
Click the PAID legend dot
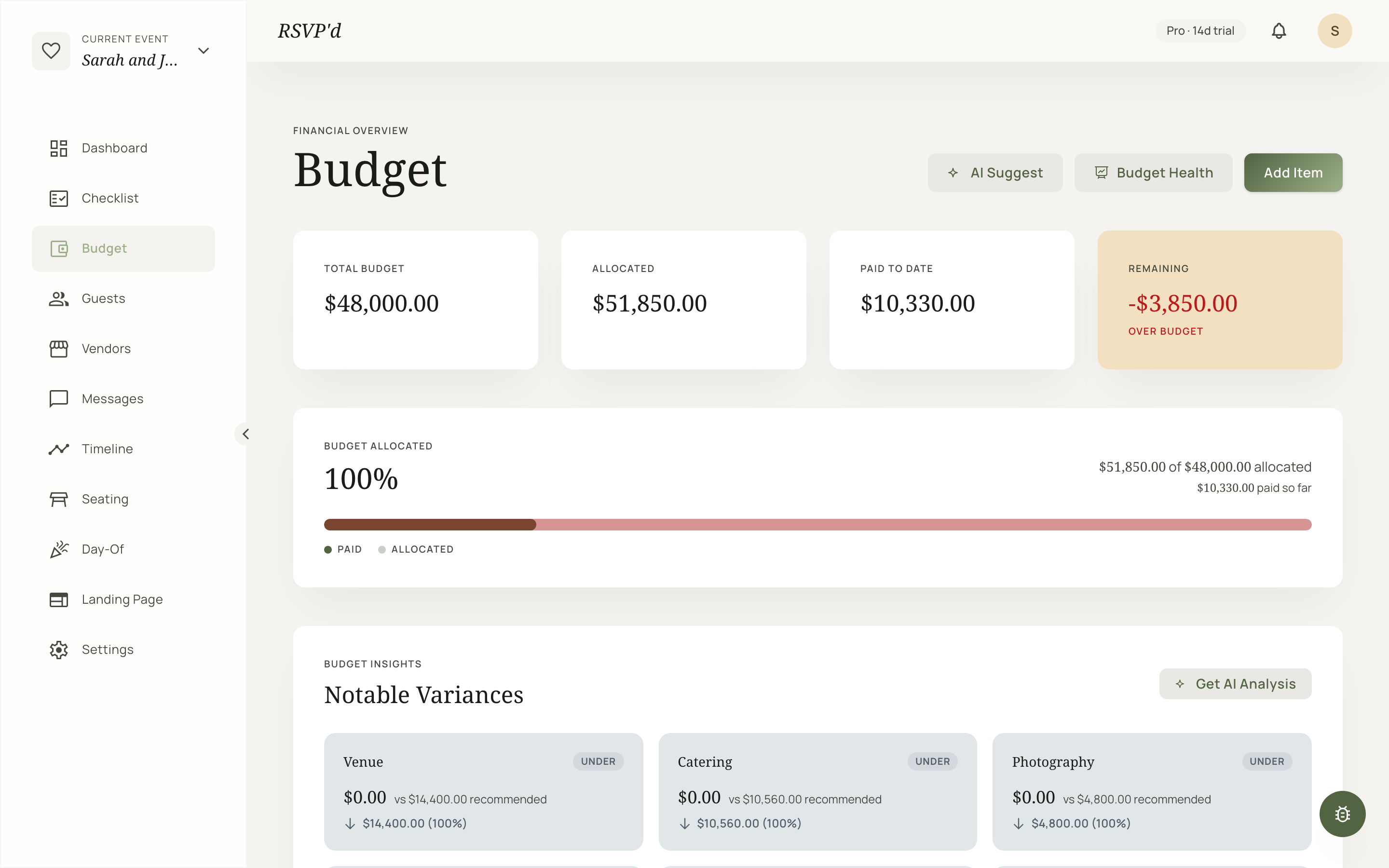(x=328, y=550)
